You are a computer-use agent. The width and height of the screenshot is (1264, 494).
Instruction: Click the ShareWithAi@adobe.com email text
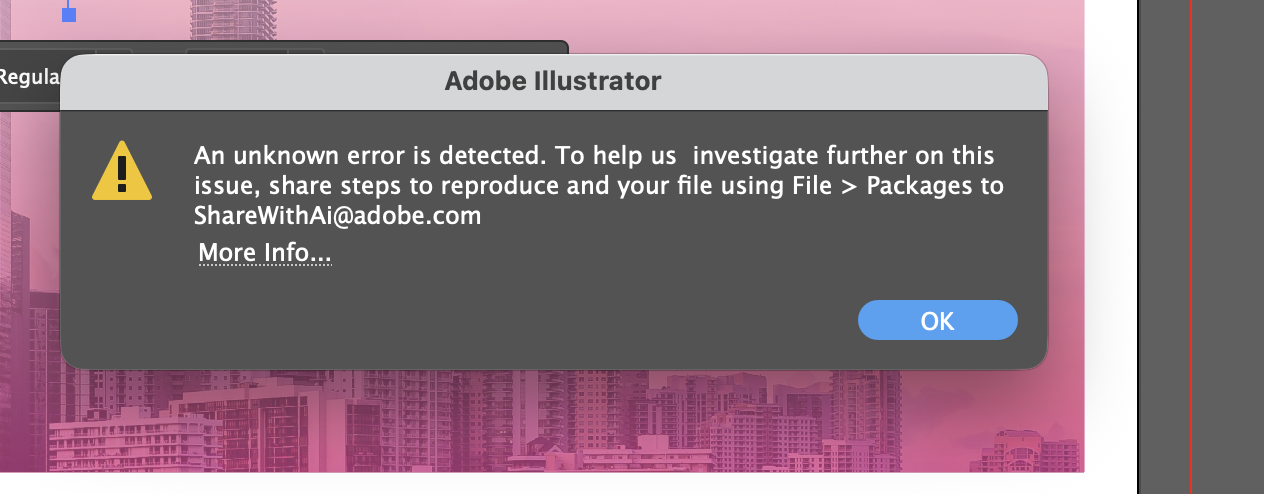coord(338,215)
